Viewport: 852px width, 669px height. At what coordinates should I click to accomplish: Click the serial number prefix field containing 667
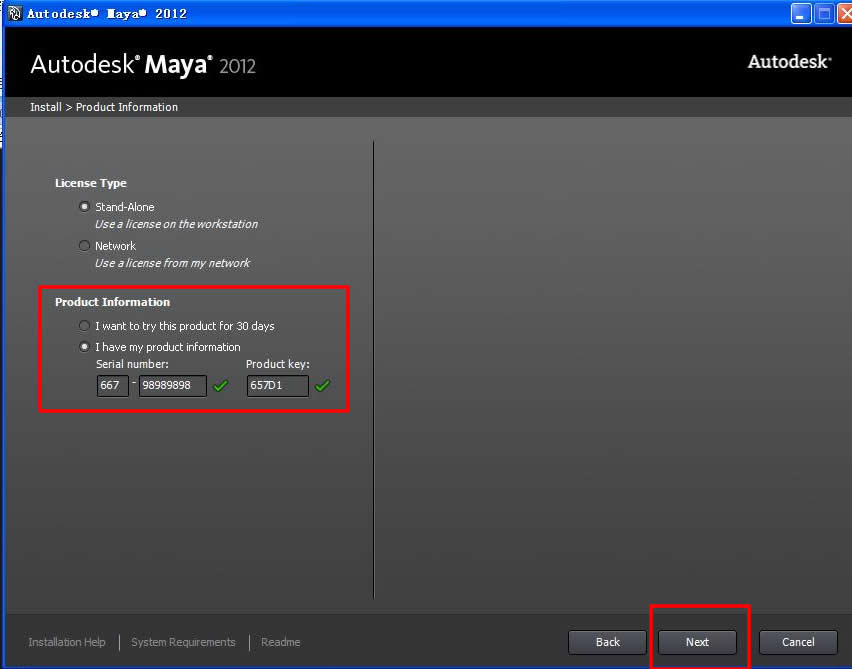112,385
